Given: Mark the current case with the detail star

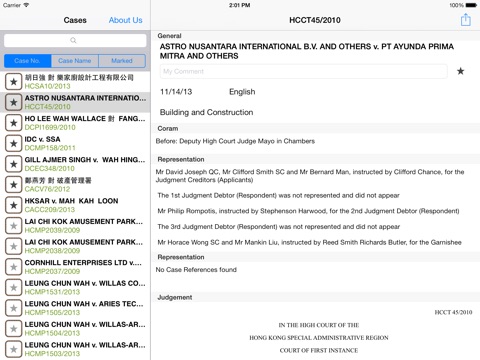Looking at the screenshot, I should [x=460, y=71].
